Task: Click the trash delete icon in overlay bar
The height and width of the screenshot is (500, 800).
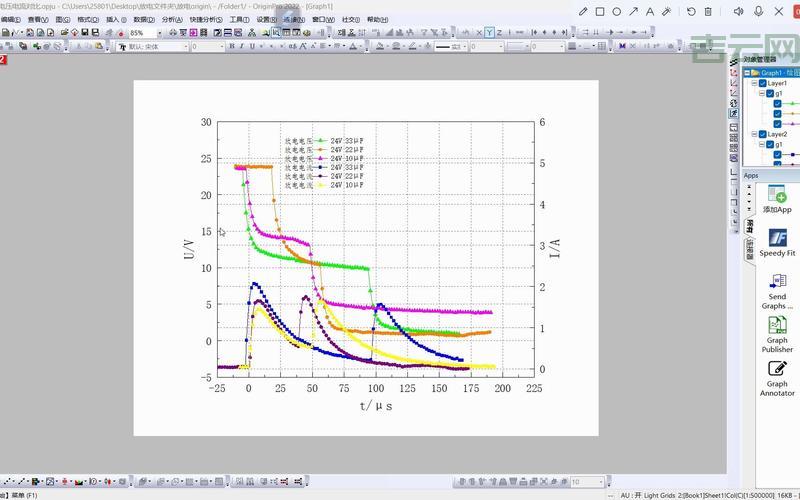Action: (x=709, y=11)
